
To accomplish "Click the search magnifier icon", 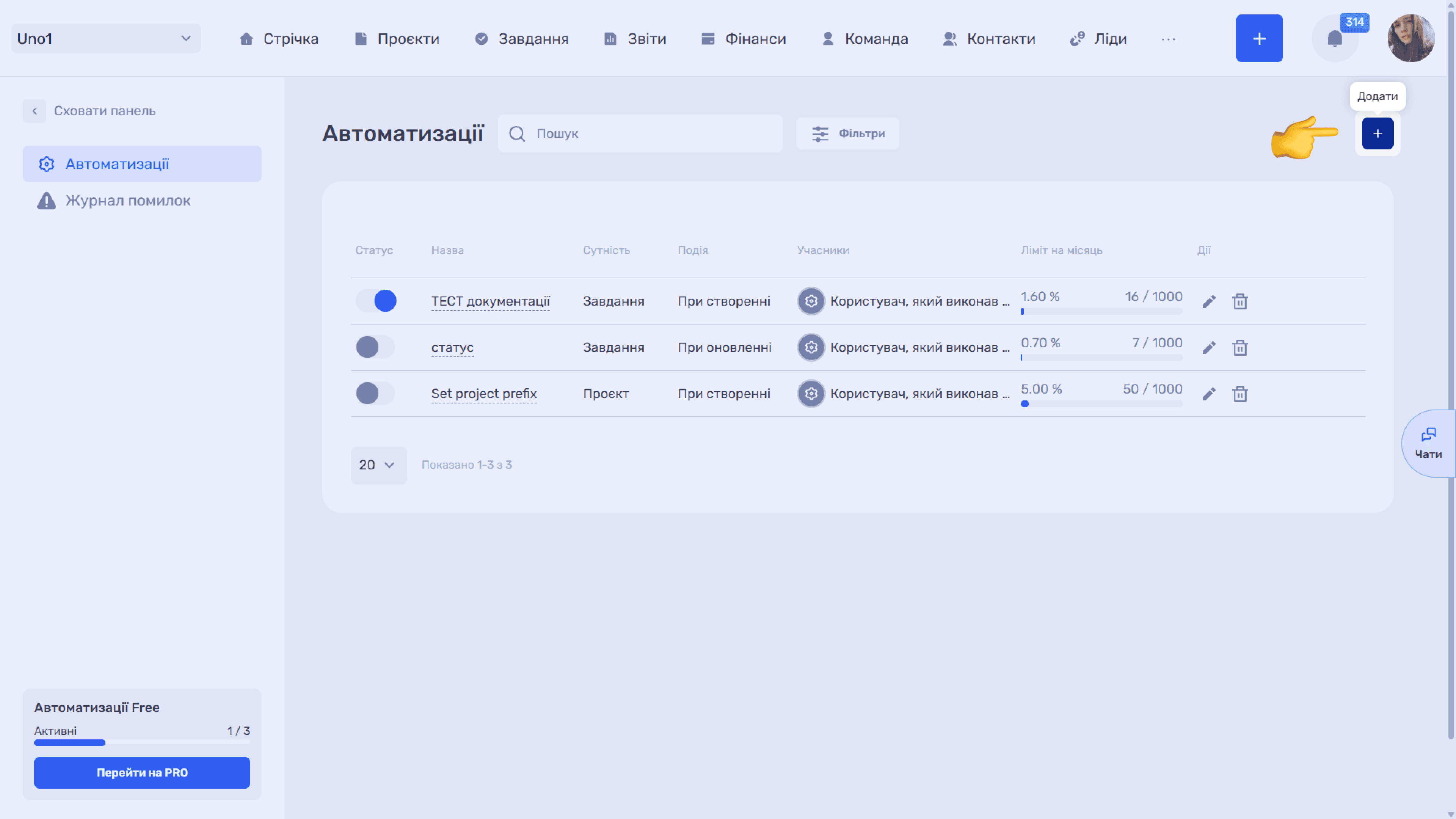I will click(x=516, y=133).
